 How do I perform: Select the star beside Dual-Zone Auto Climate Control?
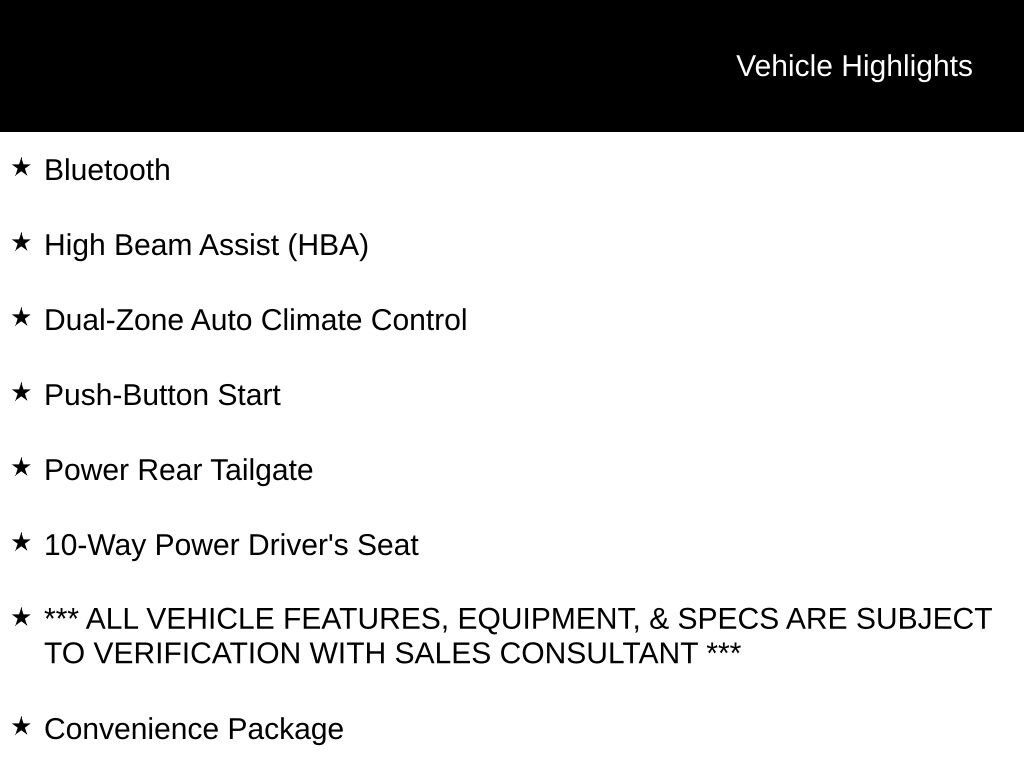[21, 317]
